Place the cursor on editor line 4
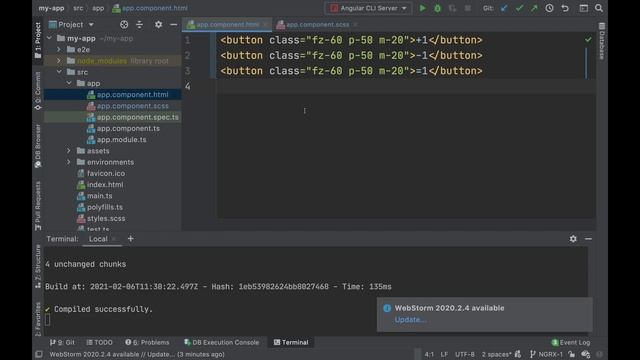Image resolution: width=640 pixels, height=360 pixels. click(406, 87)
